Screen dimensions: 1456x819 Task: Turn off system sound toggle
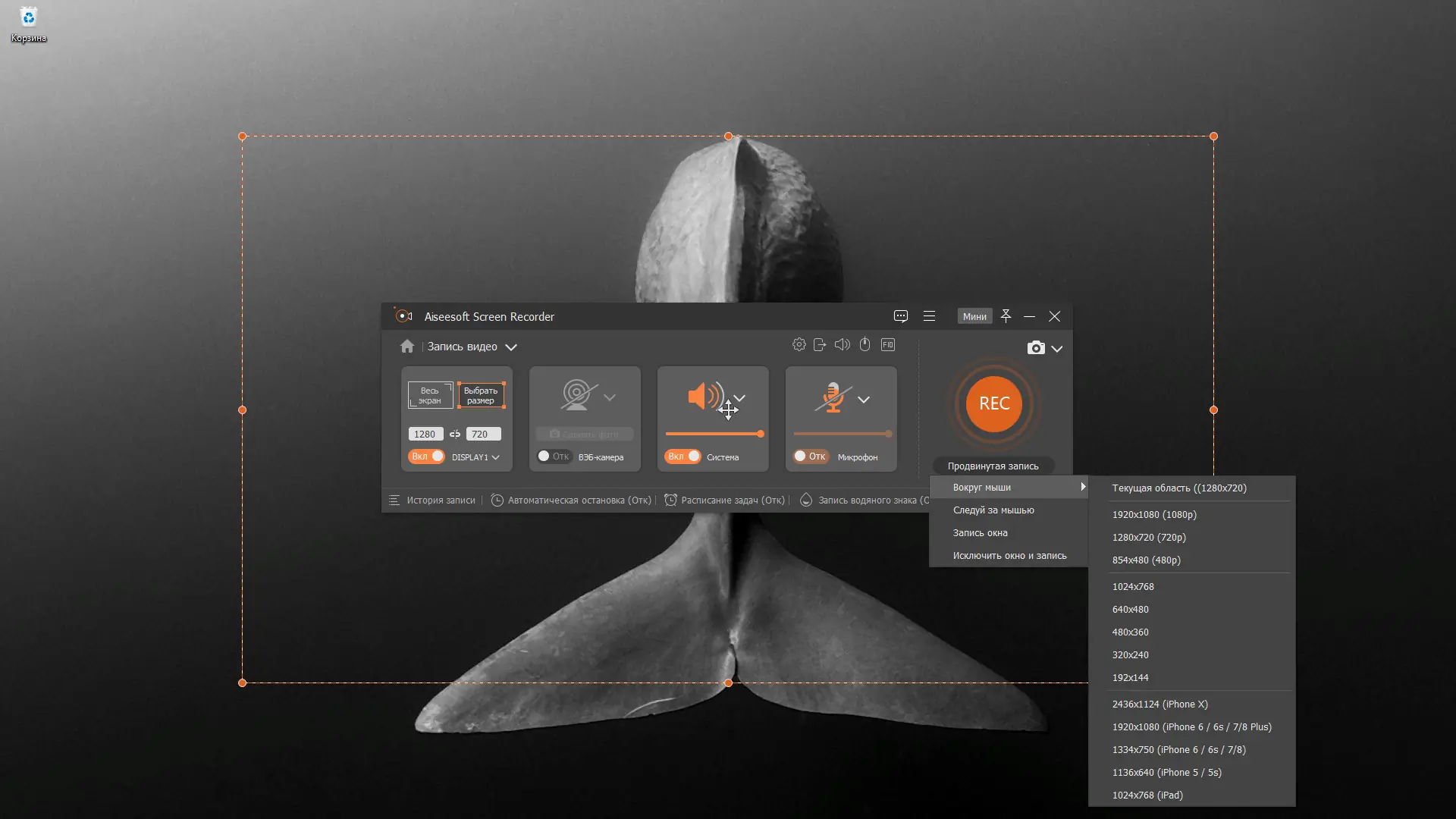[682, 457]
